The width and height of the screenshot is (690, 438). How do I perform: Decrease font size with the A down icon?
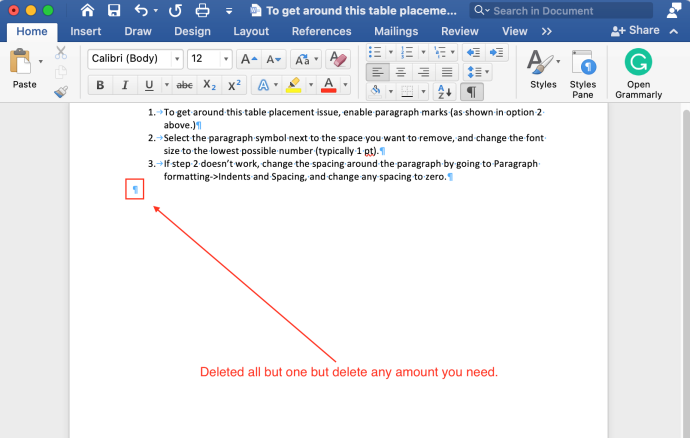tap(273, 59)
